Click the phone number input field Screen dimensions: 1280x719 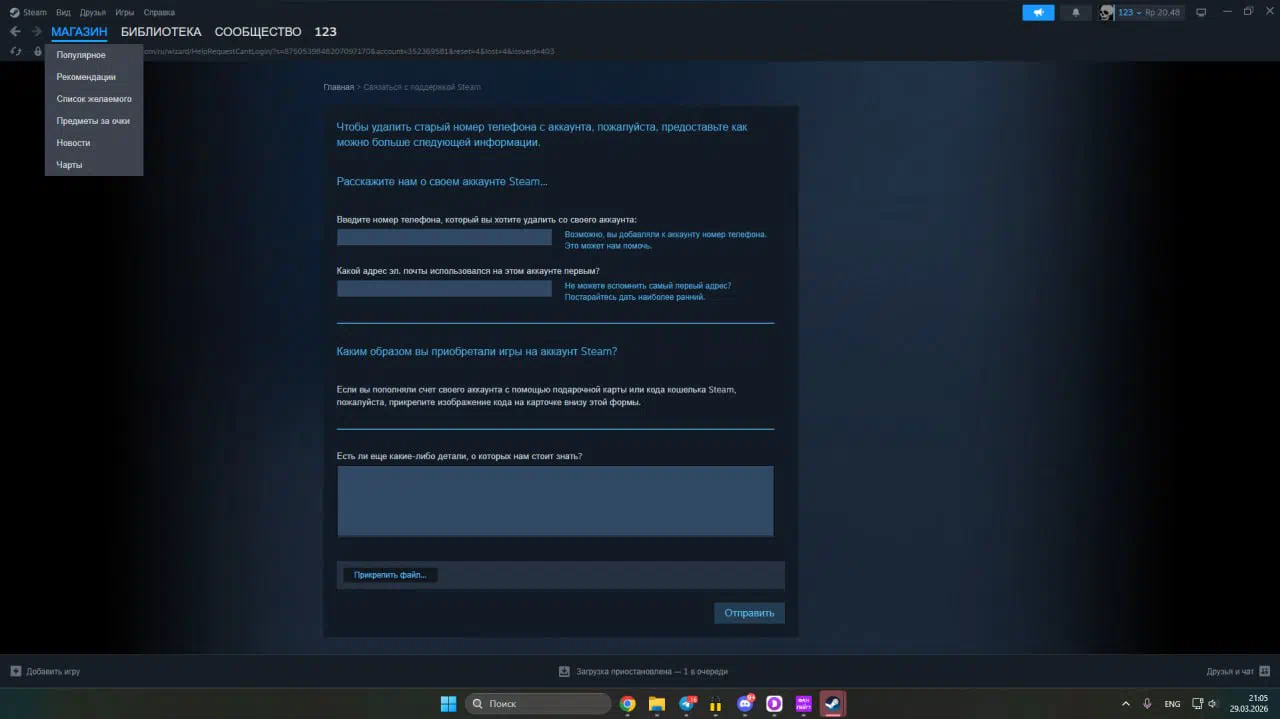(444, 237)
